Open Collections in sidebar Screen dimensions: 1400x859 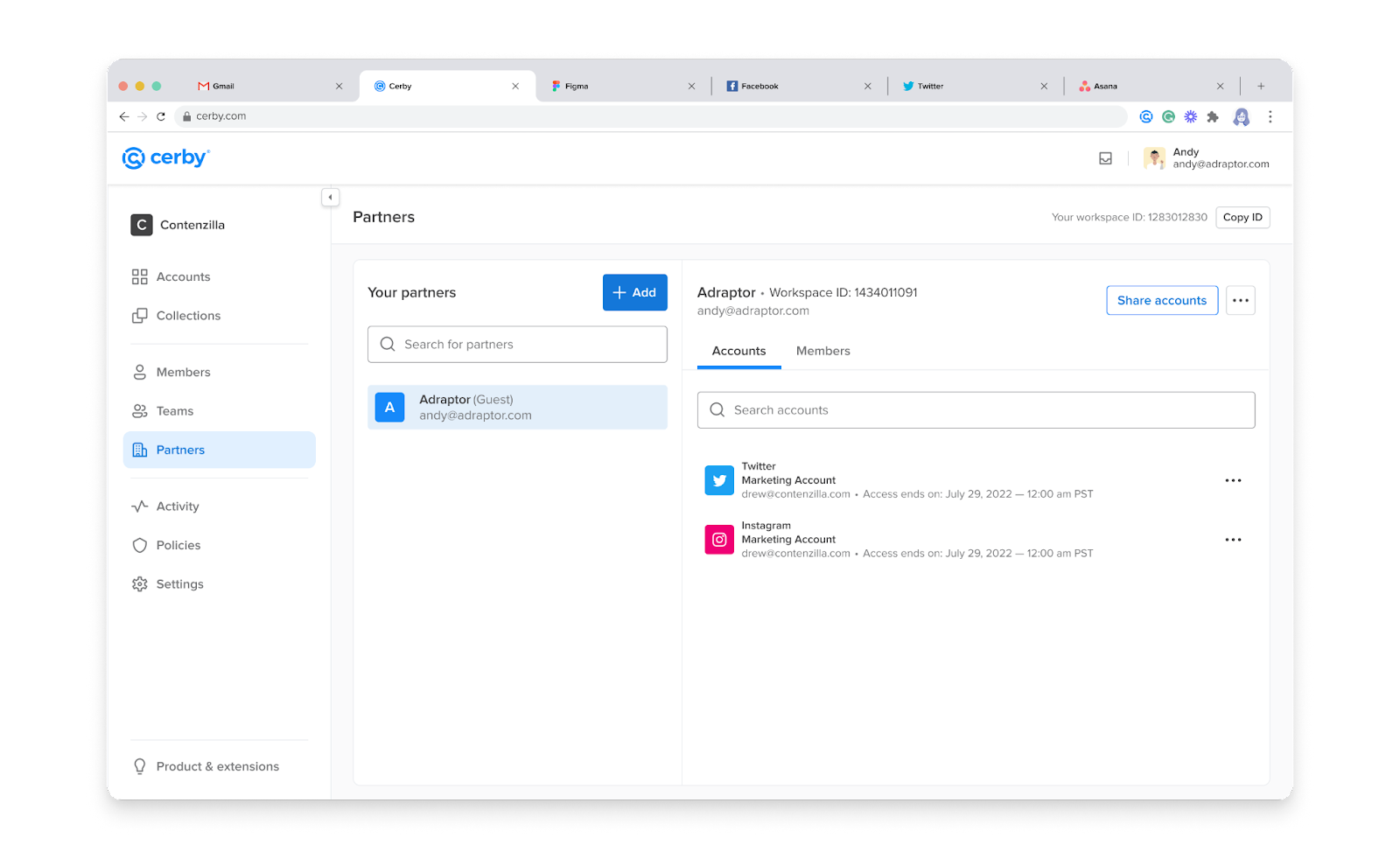tap(177, 316)
